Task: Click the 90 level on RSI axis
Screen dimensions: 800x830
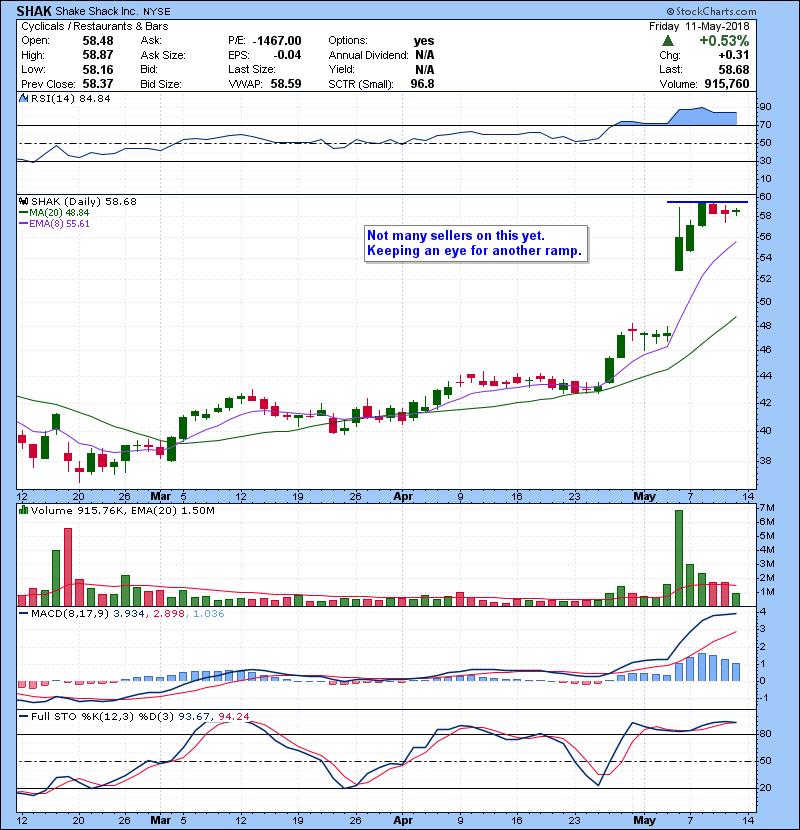Action: [766, 107]
